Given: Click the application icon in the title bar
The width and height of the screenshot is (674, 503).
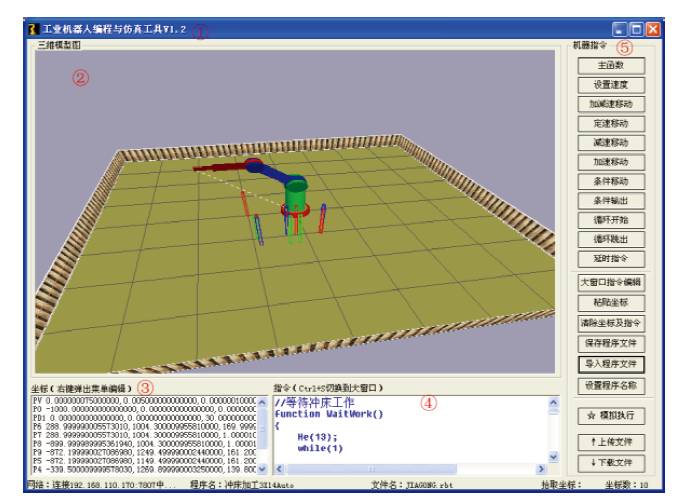Looking at the screenshot, I should coord(32,30).
